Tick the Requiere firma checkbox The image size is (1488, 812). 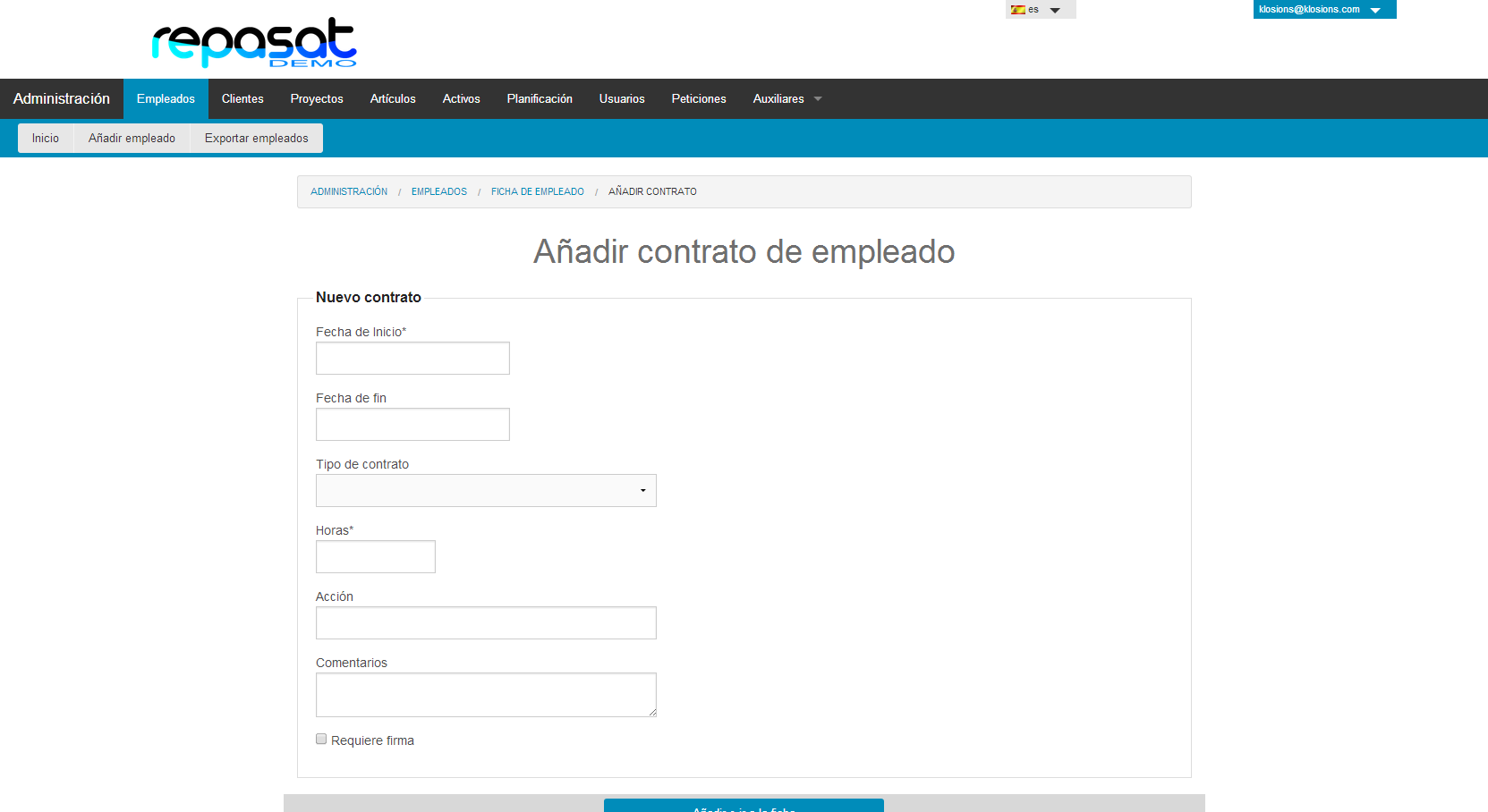coord(321,739)
